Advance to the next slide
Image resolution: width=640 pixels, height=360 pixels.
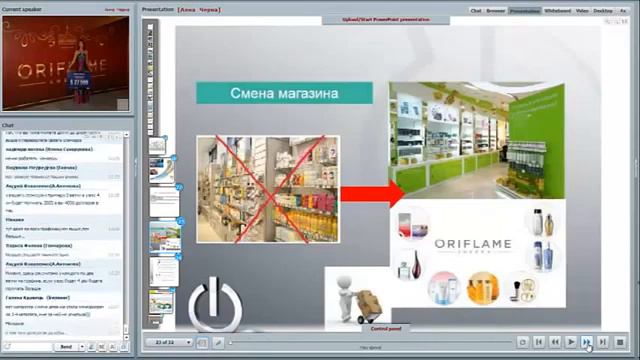click(587, 342)
